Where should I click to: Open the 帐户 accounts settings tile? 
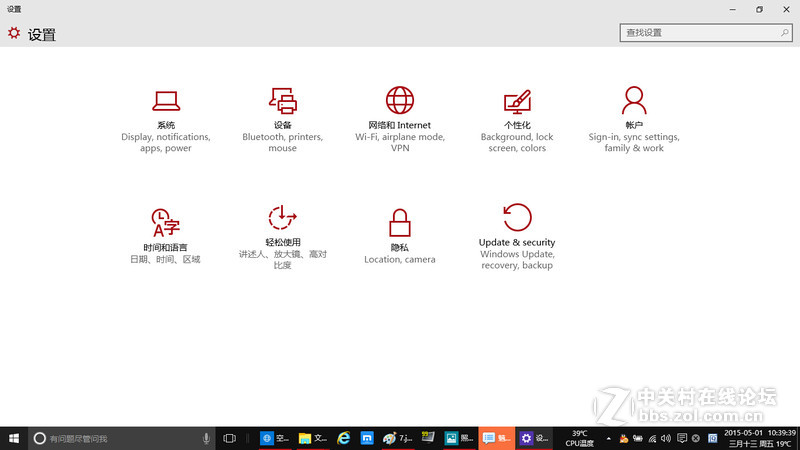(x=634, y=120)
